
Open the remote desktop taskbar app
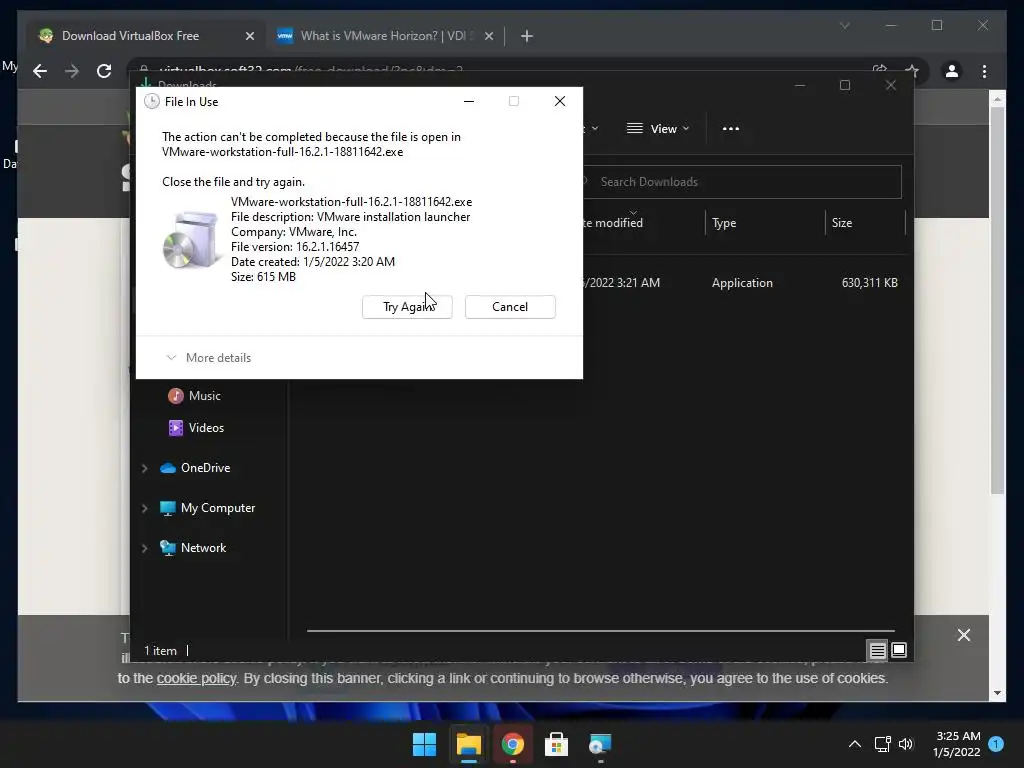pyautogui.click(x=600, y=744)
